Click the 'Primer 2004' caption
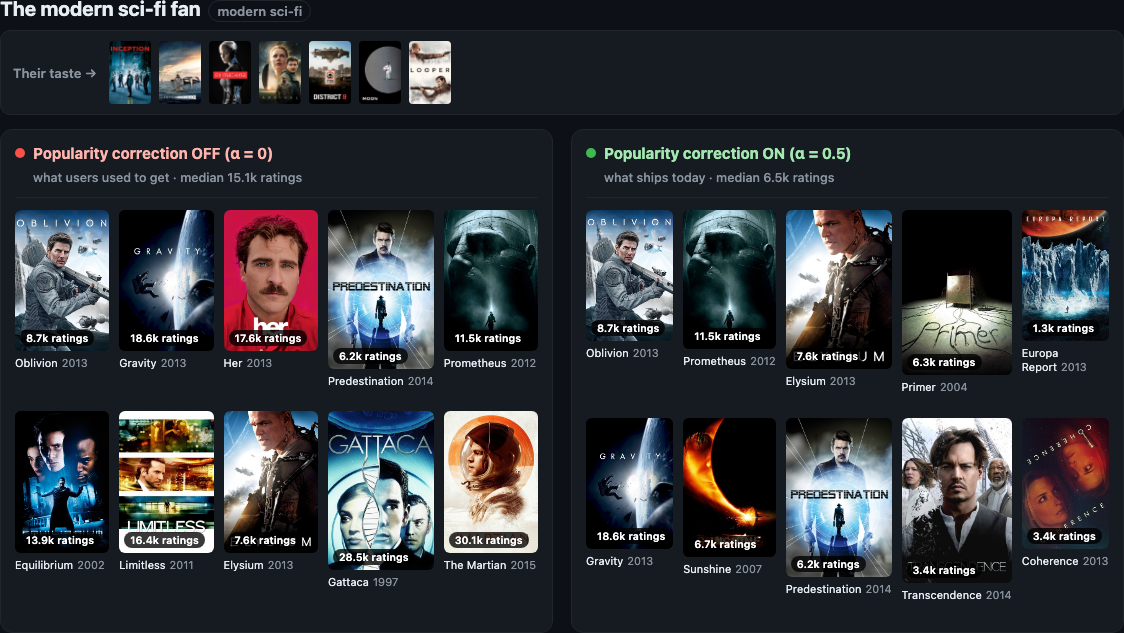The width and height of the screenshot is (1124, 633). [934, 387]
